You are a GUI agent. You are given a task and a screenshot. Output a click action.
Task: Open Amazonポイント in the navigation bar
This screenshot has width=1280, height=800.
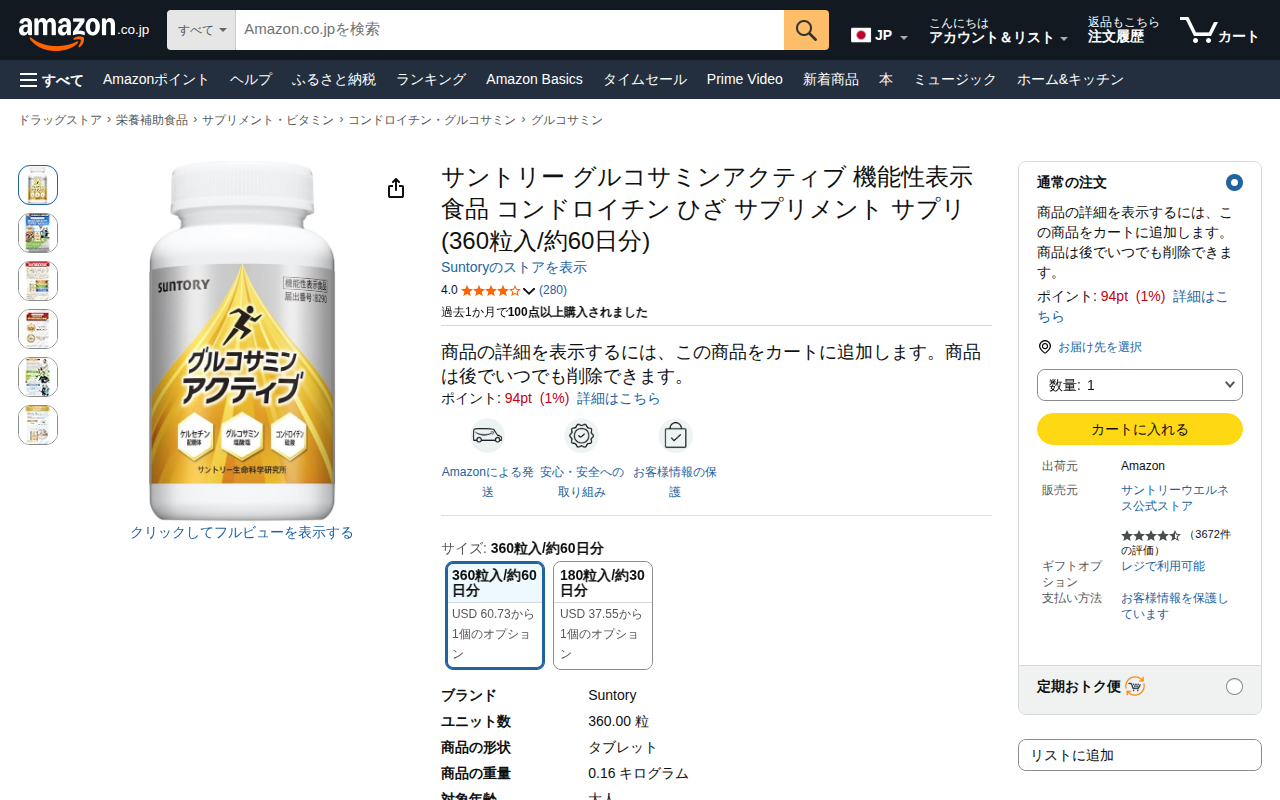(156, 79)
